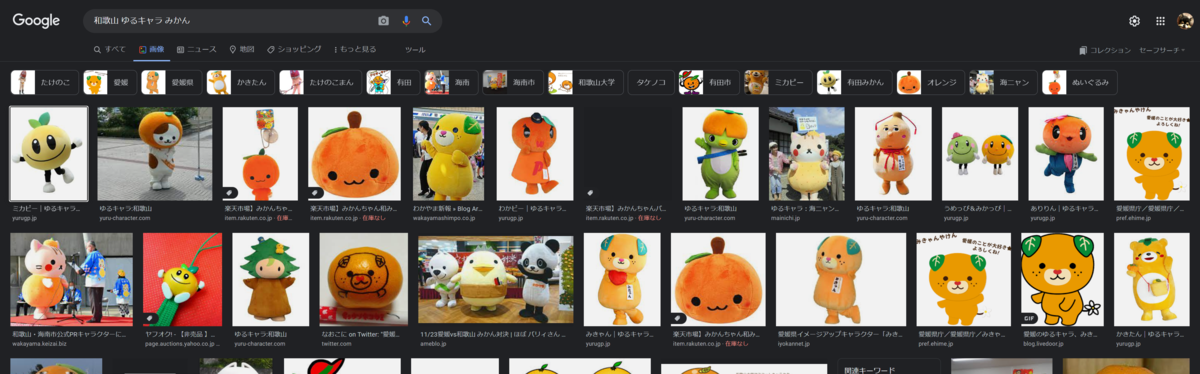
Task: Filter by 和歌山大学 chip
Action: pyautogui.click(x=587, y=82)
